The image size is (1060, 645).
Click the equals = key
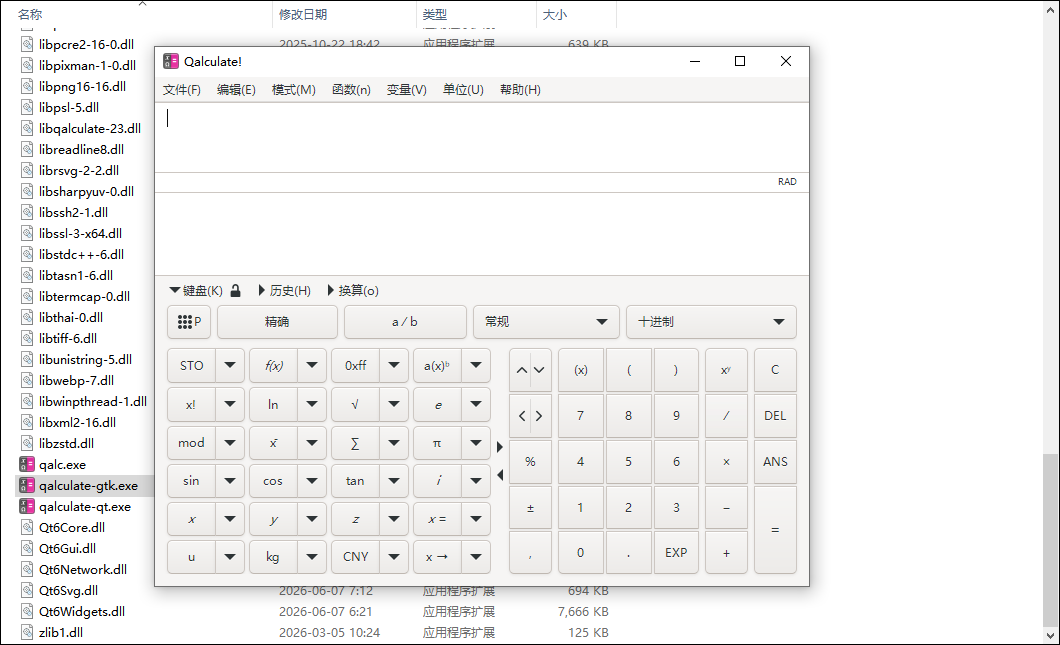coord(775,530)
